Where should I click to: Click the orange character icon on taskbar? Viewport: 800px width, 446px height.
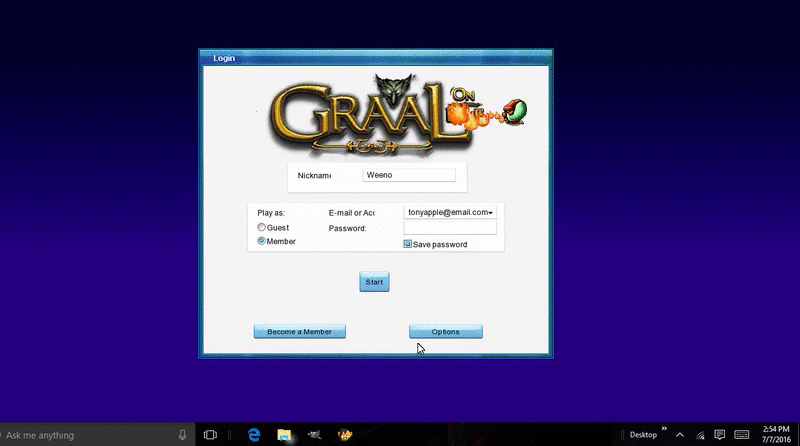pyautogui.click(x=345, y=435)
